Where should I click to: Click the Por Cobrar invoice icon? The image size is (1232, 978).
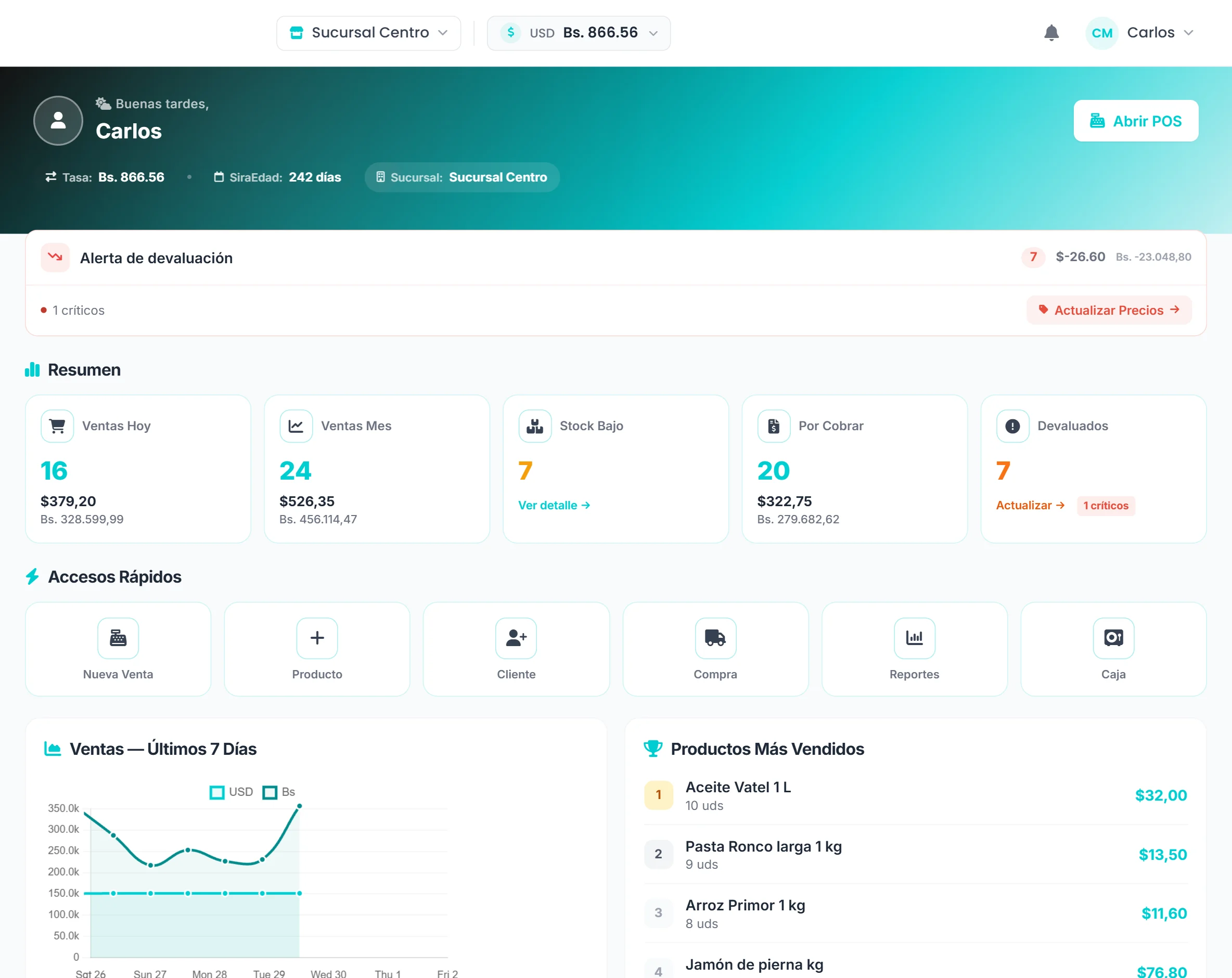[774, 426]
